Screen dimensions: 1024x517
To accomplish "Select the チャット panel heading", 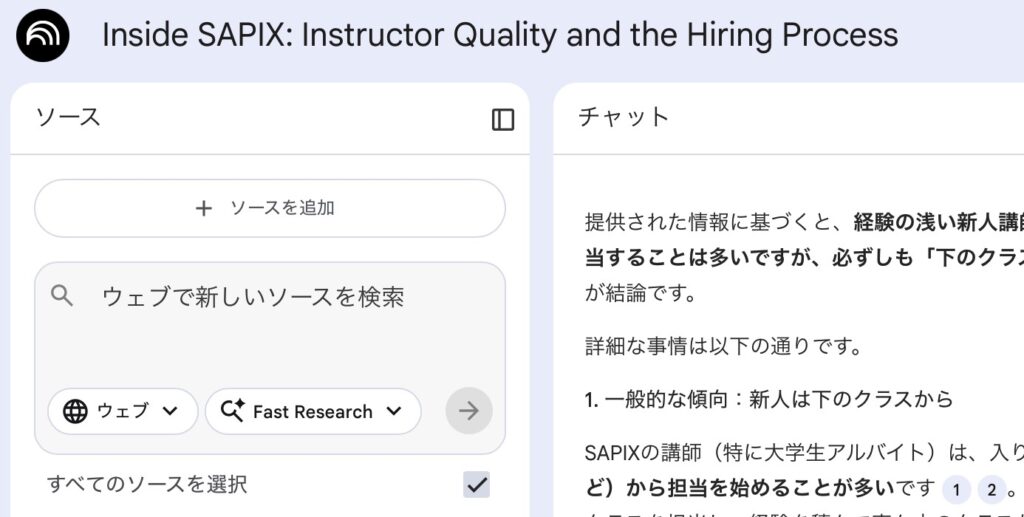I will pos(623,117).
